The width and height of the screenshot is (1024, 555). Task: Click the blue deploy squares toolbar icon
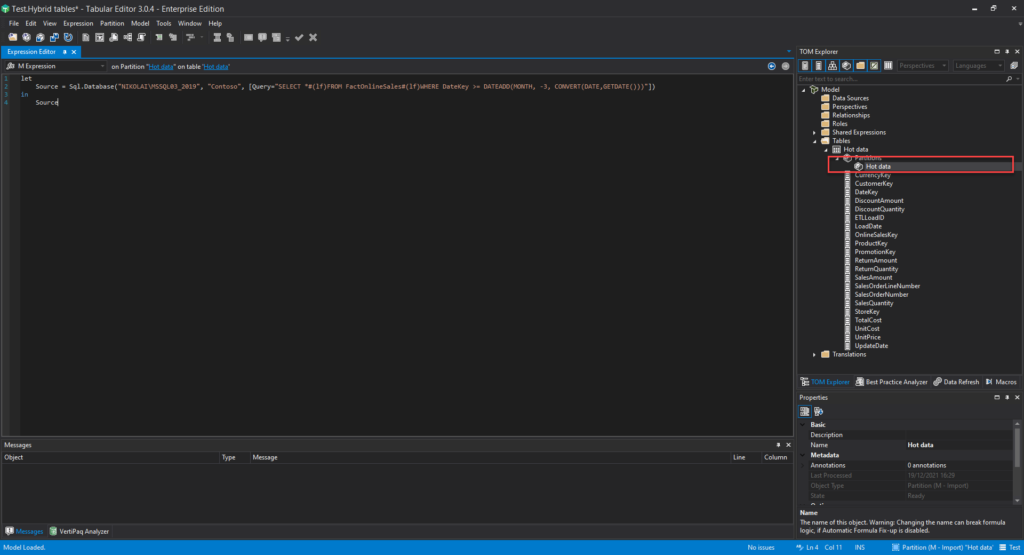coord(54,38)
